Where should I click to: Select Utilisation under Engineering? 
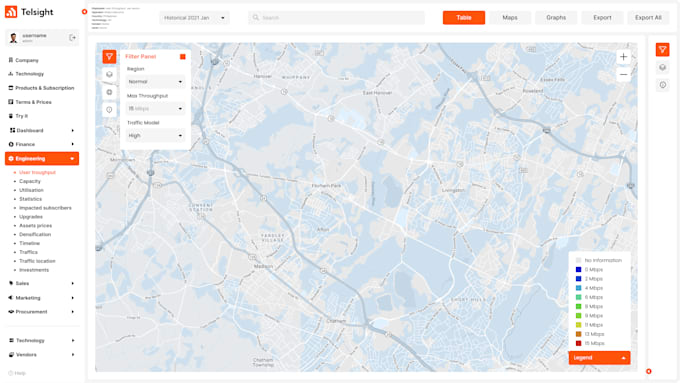(x=31, y=190)
